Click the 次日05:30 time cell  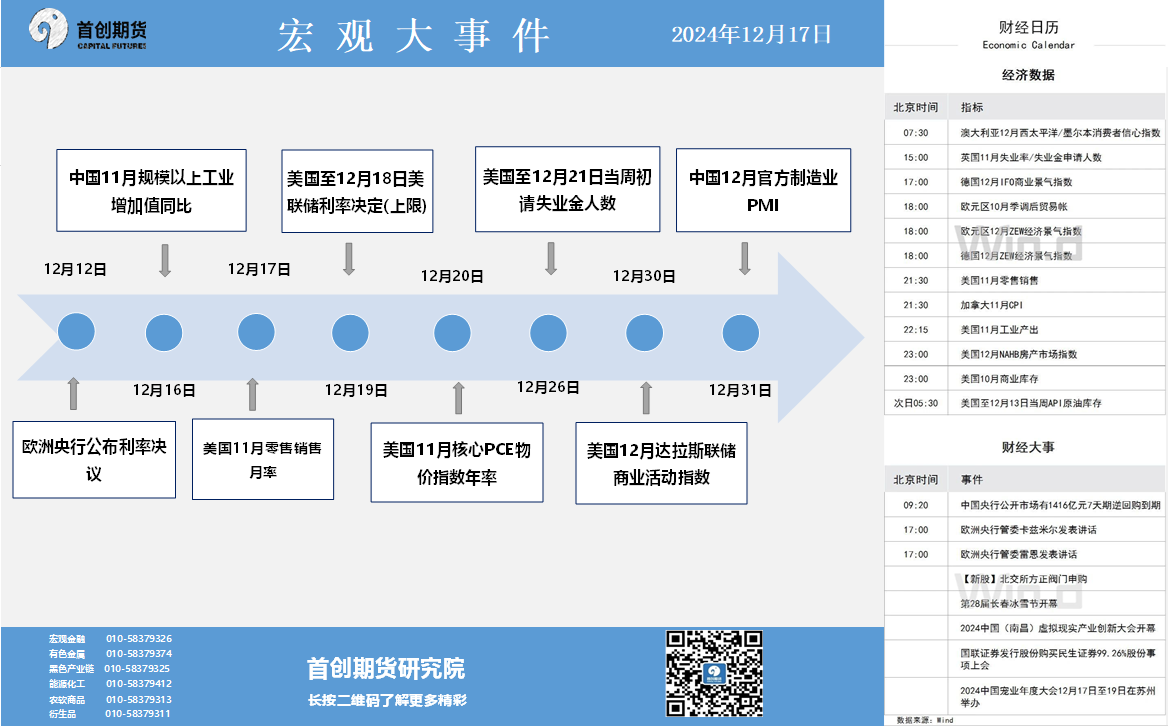tap(915, 403)
